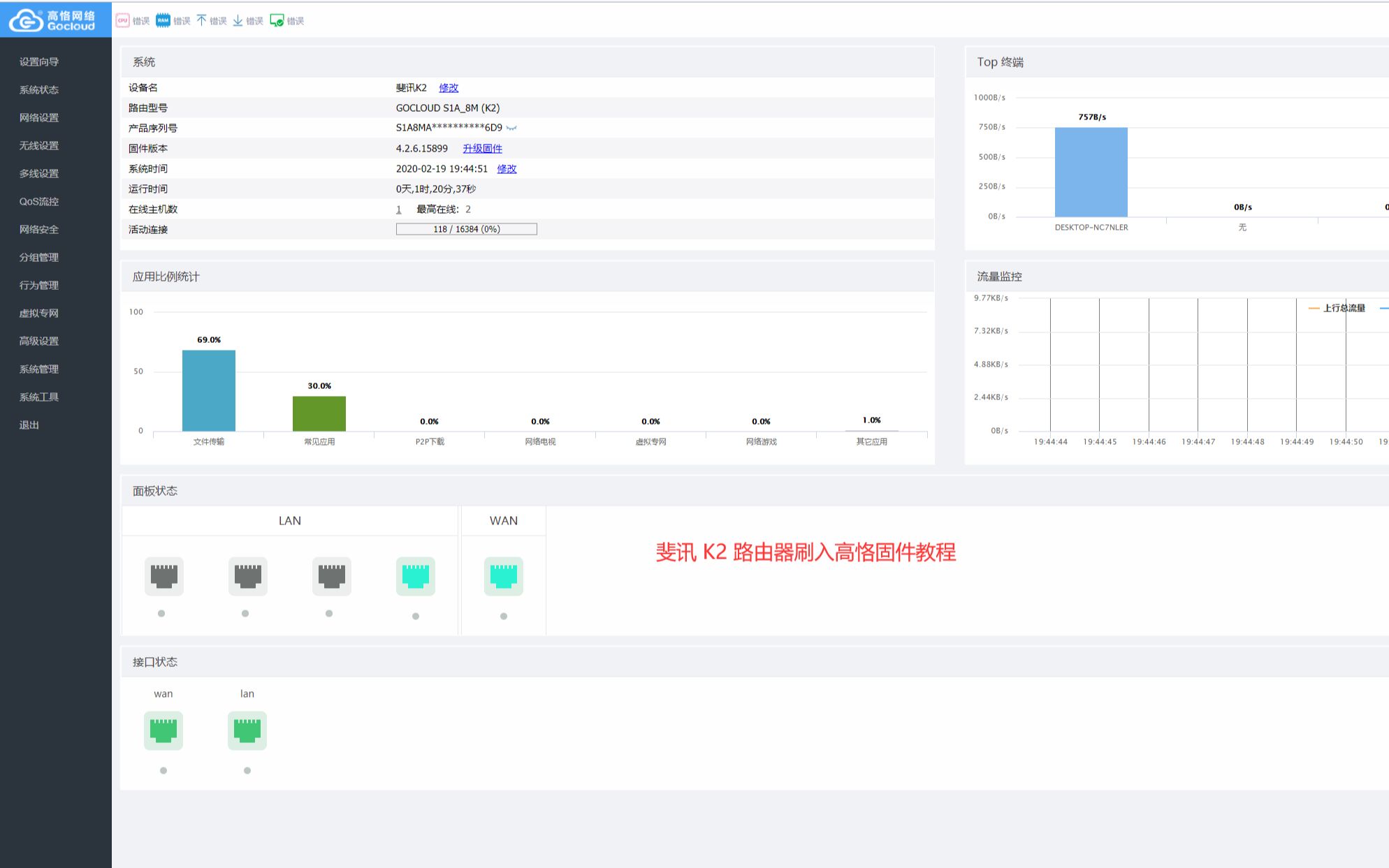Click the CPU status icon
The width and height of the screenshot is (1389, 868).
coord(122,20)
